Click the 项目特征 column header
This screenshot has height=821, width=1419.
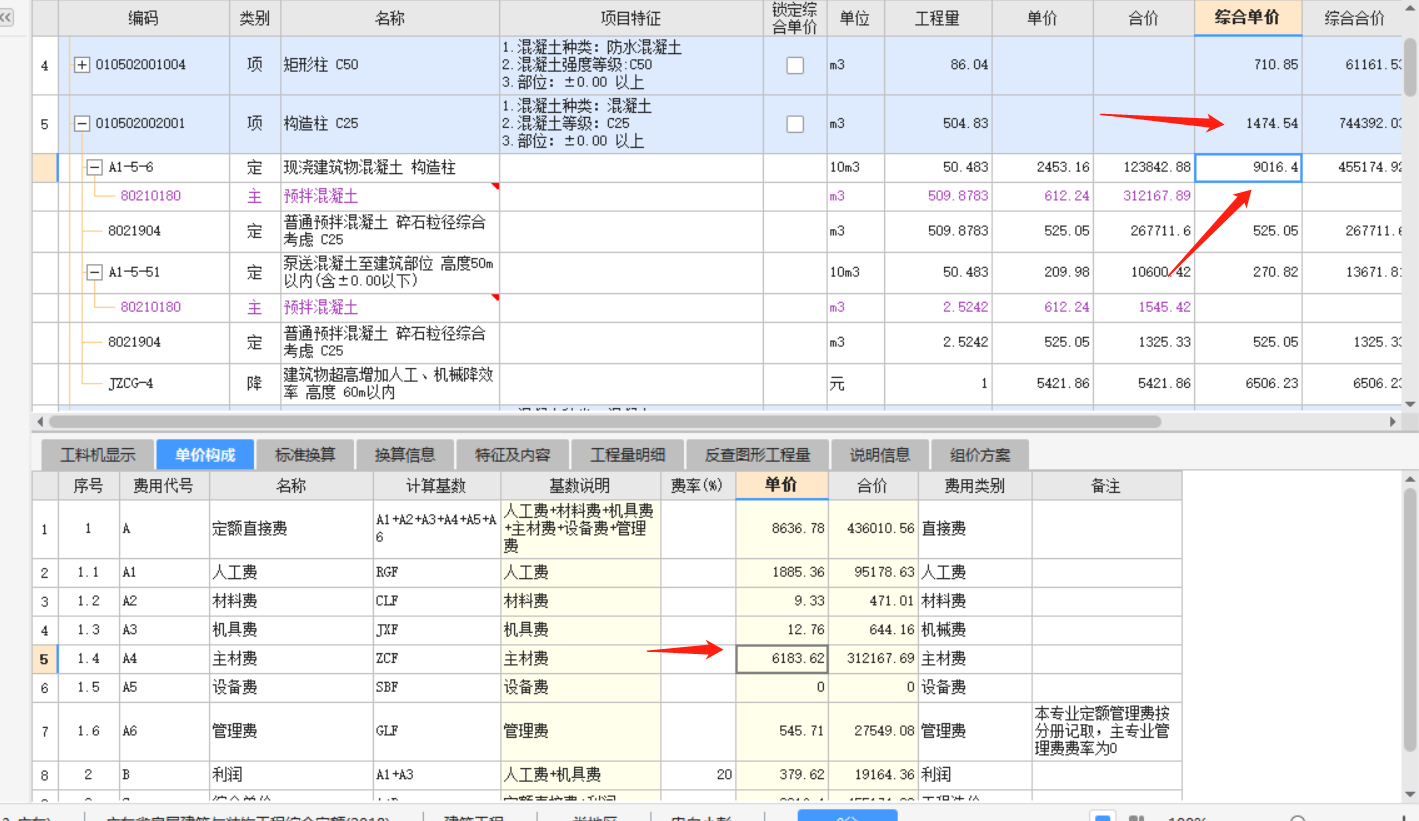(x=631, y=18)
